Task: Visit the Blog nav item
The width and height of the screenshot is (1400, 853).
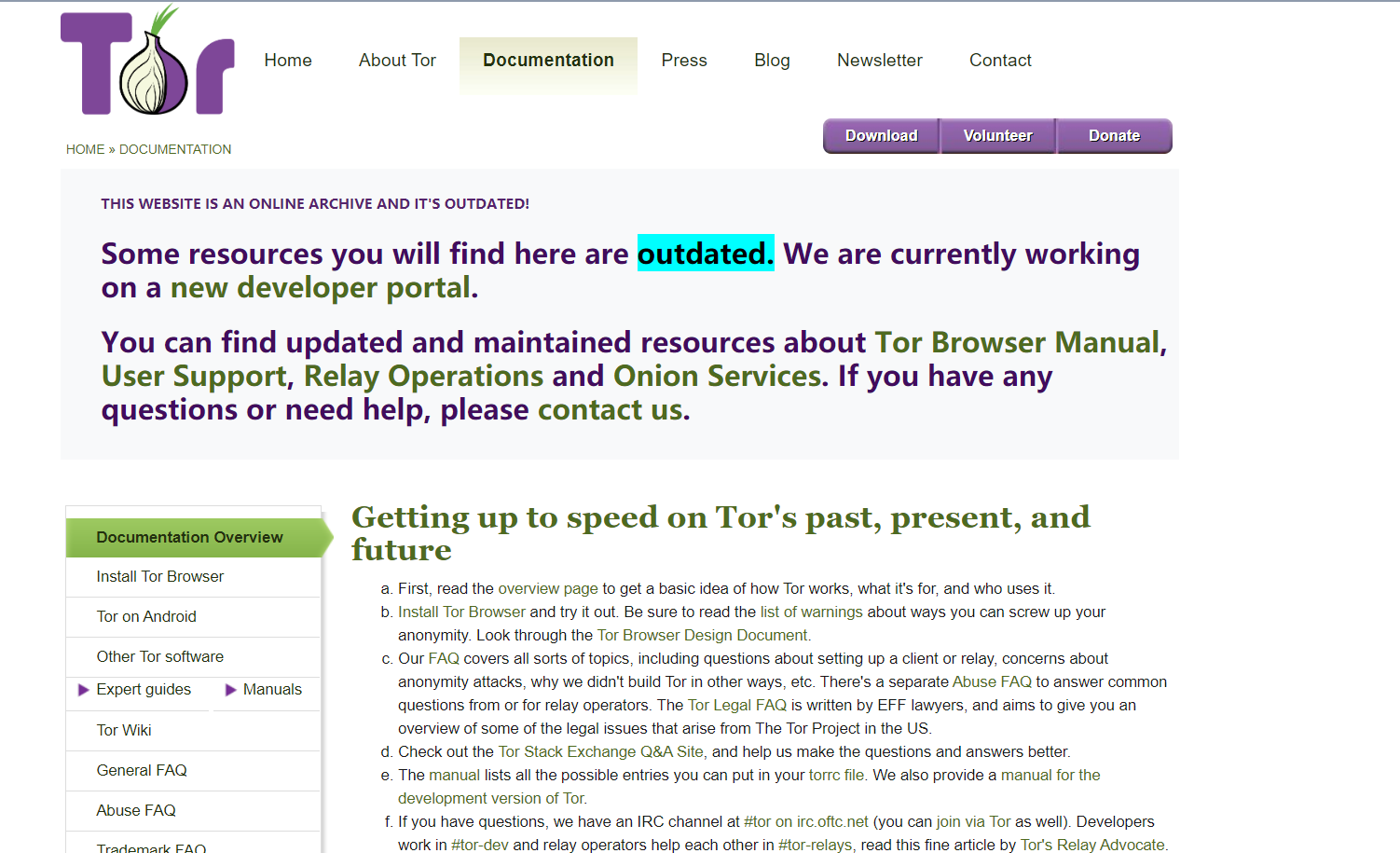Action: (772, 61)
